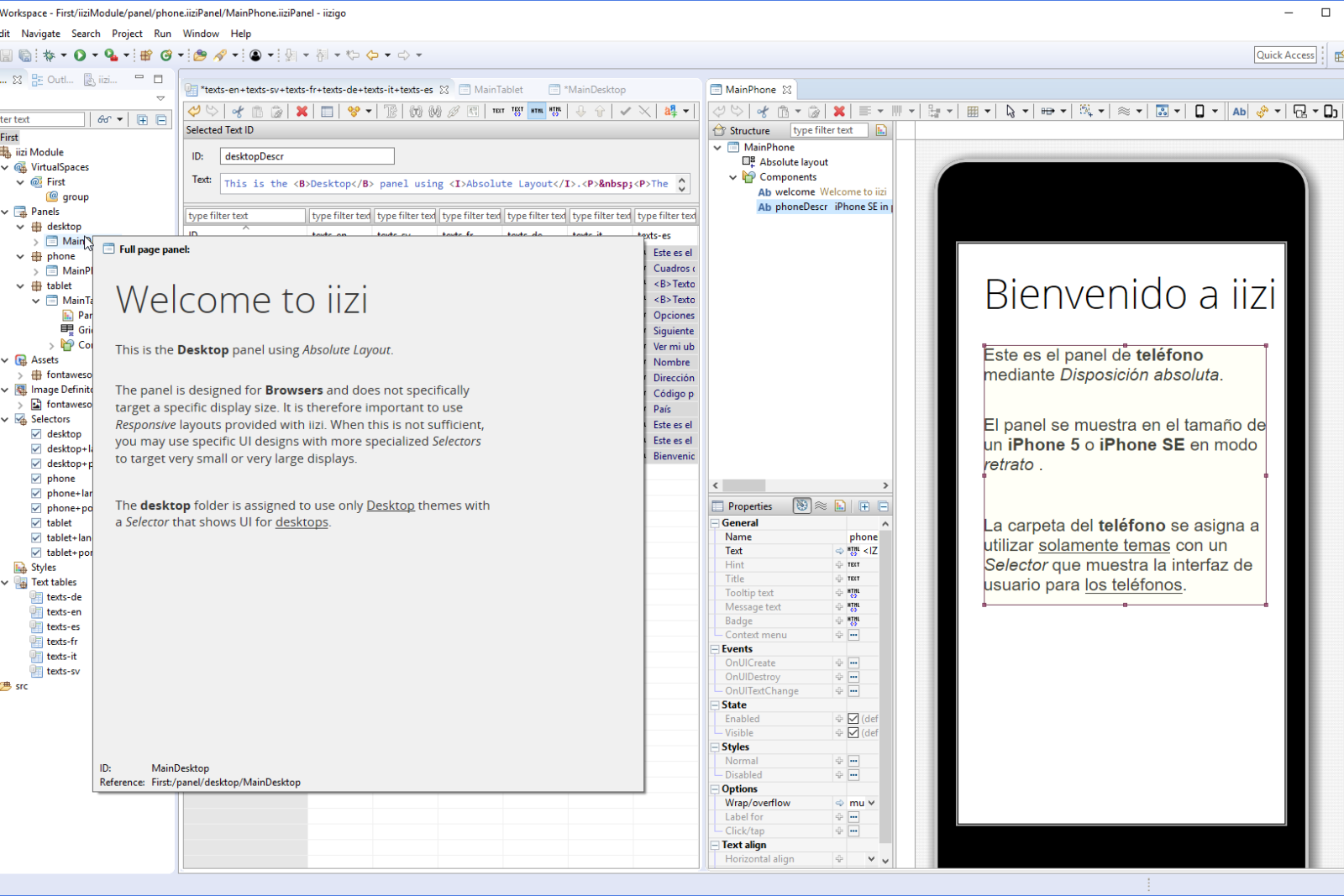Viewport: 1344px width, 896px height.
Task: Click the Undo arrow in text table toolbar
Action: click(x=194, y=111)
